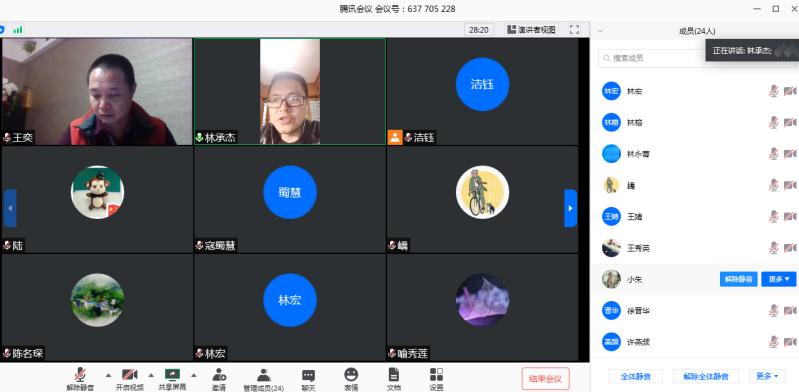
Task: Click 解除静音 button on 小朱 row
Action: [738, 279]
